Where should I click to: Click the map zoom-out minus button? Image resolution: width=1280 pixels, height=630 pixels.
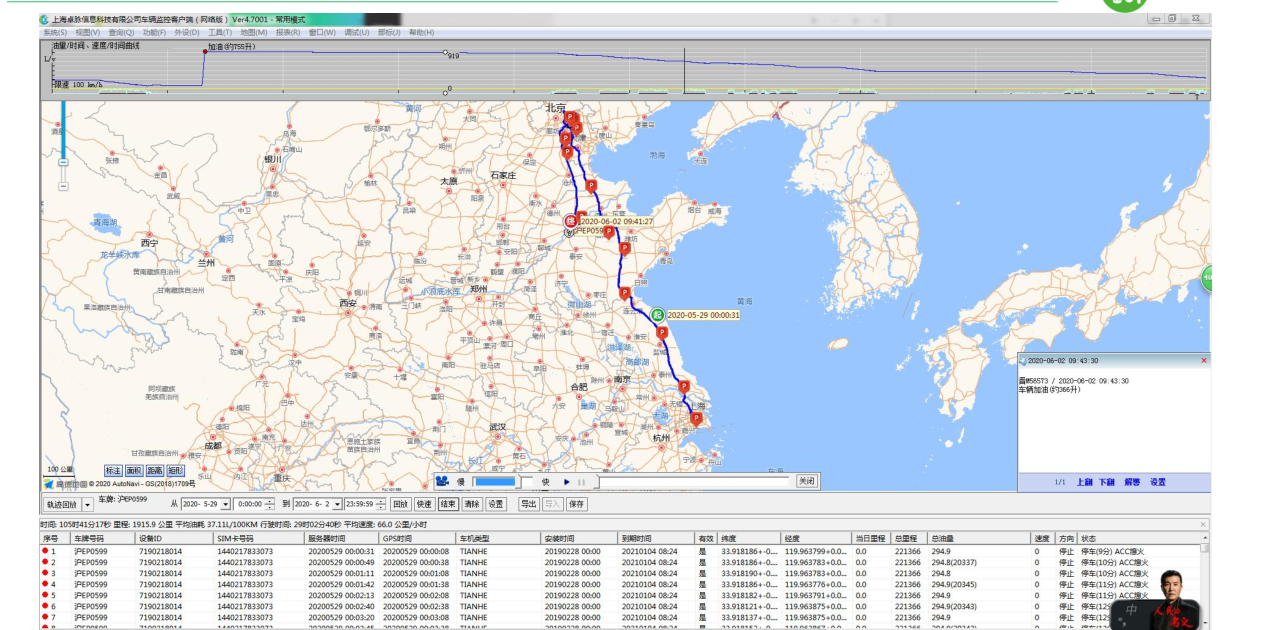click(x=62, y=185)
